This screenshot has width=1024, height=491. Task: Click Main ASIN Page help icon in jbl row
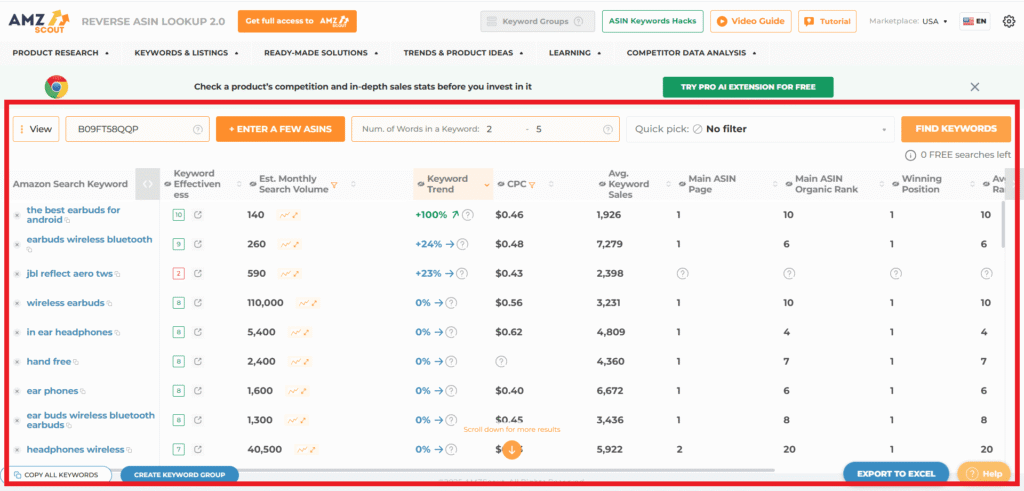682,274
